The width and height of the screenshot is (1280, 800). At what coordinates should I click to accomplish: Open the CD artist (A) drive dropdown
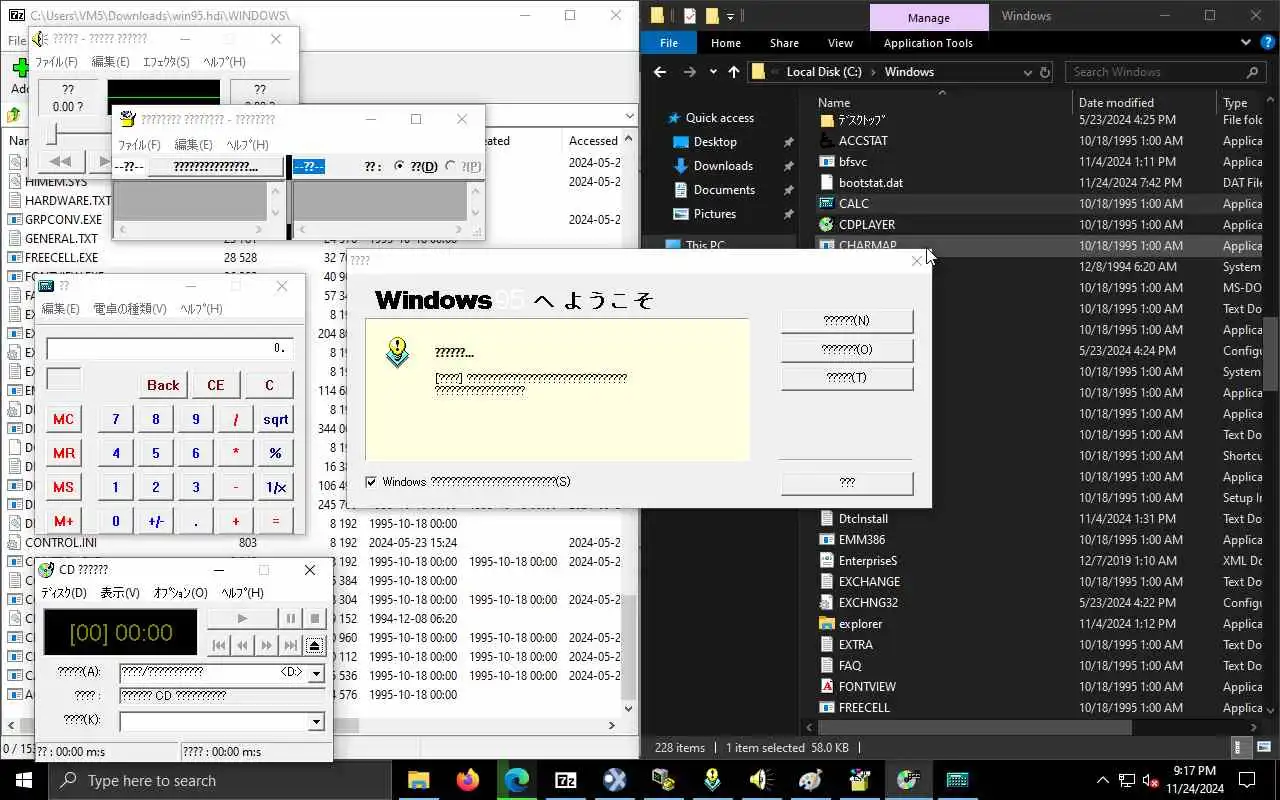coord(317,673)
